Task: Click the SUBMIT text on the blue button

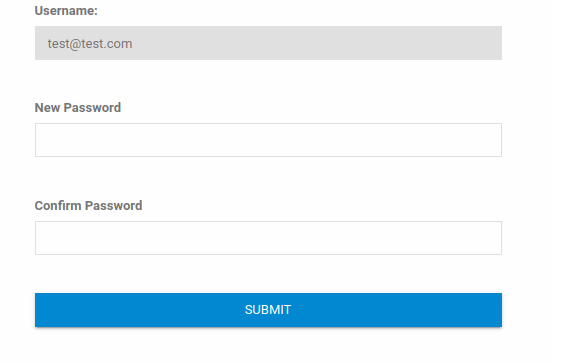Action: (268, 310)
